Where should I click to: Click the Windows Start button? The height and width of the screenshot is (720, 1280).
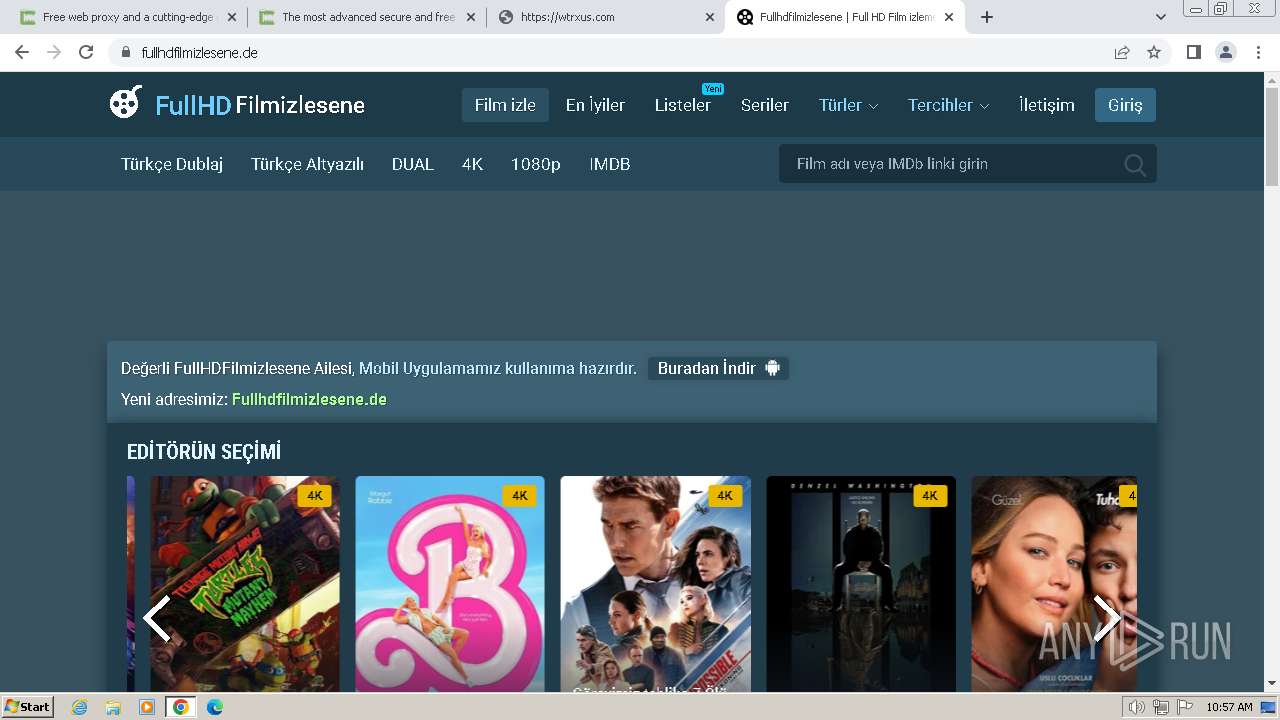point(27,707)
